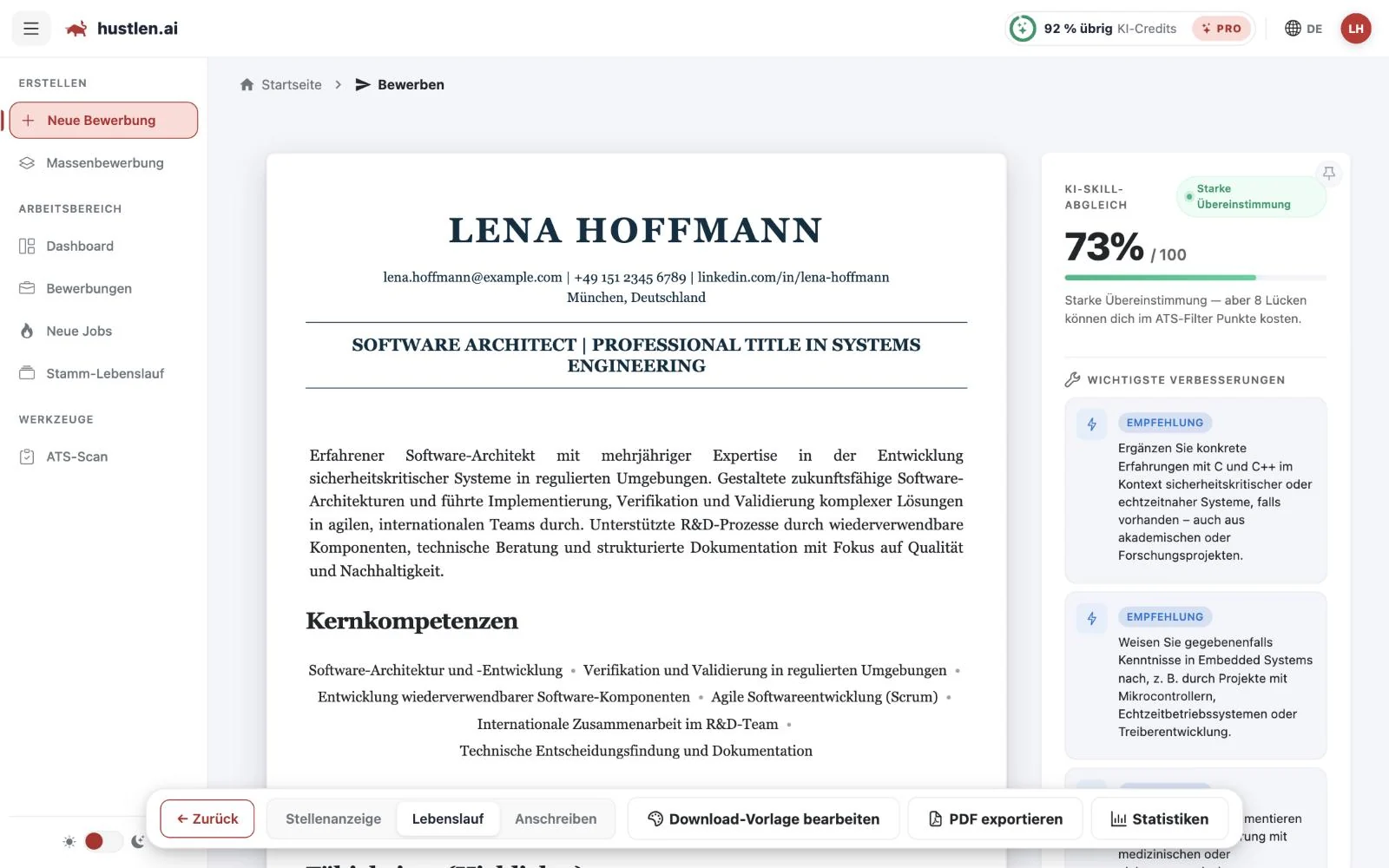
Task: Click the home icon in breadcrumb
Action: pos(247,84)
